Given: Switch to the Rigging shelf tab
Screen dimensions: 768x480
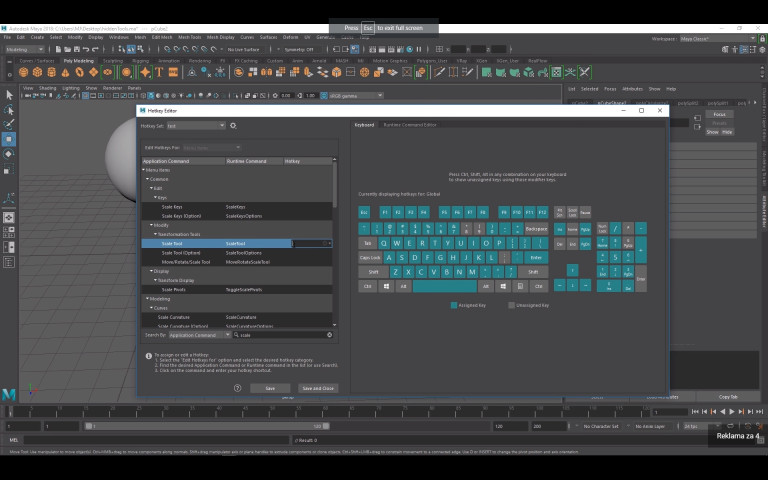Looking at the screenshot, I should [141, 61].
